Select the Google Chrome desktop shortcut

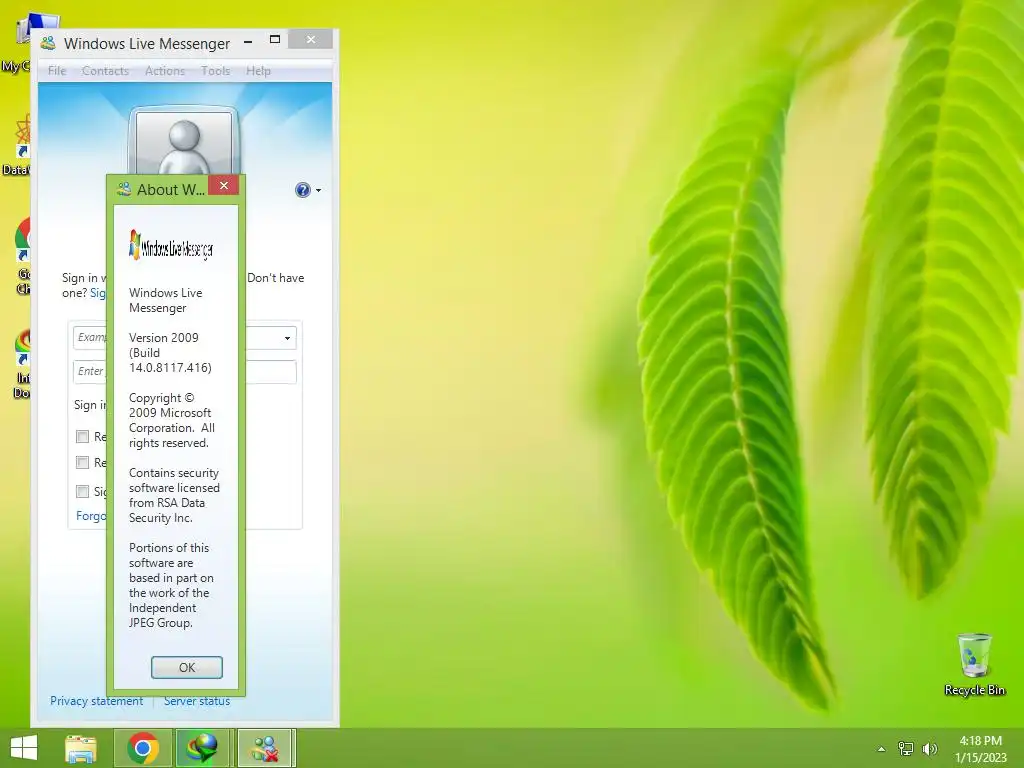[23, 256]
